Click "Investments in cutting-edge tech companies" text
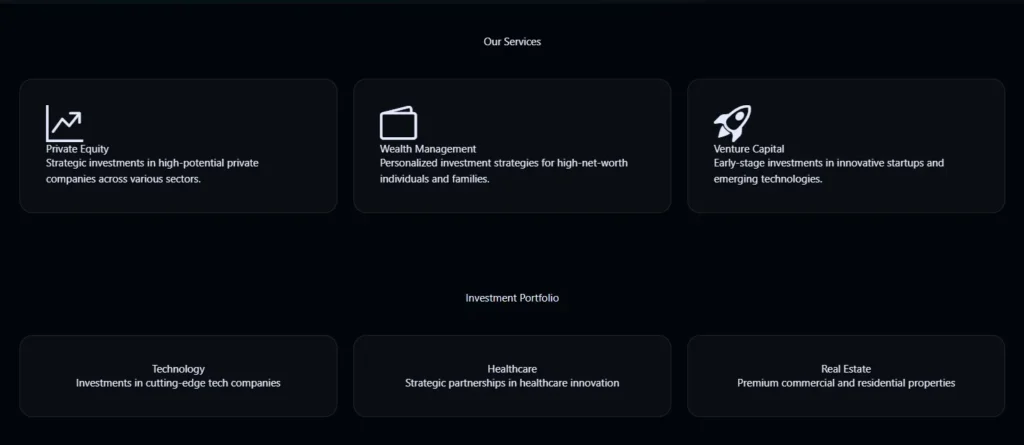Viewport: 1024px width, 445px height. [x=178, y=383]
